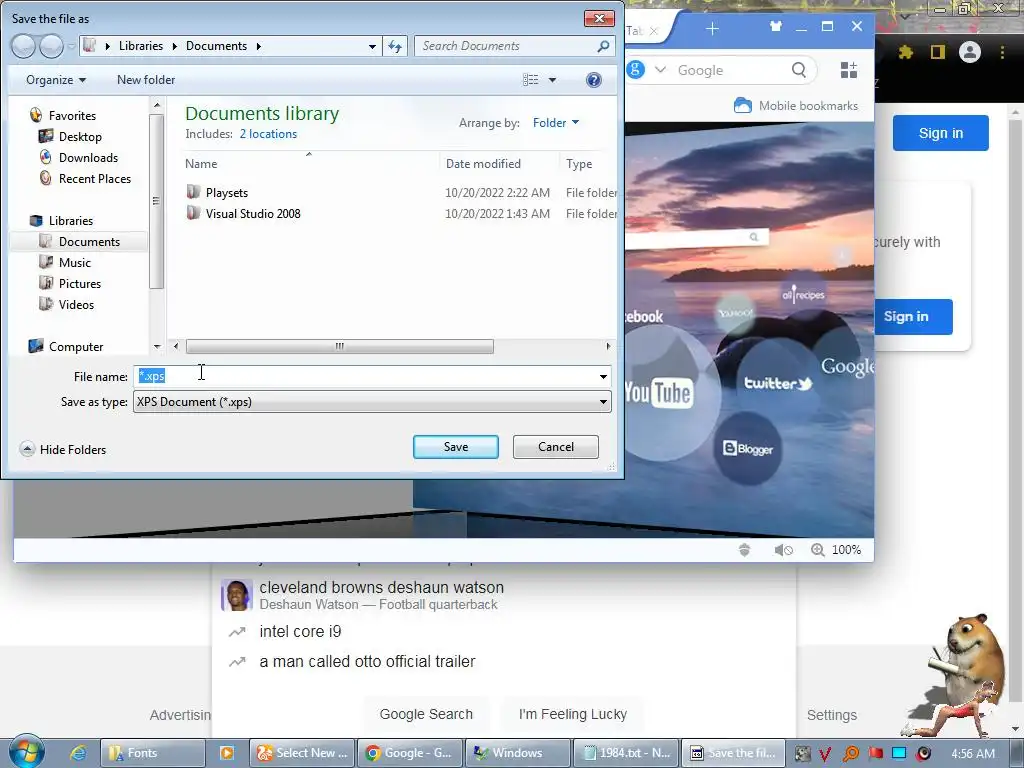Click the I'm Feeling Lucky button
This screenshot has width=1024, height=768.
pyautogui.click(x=573, y=714)
